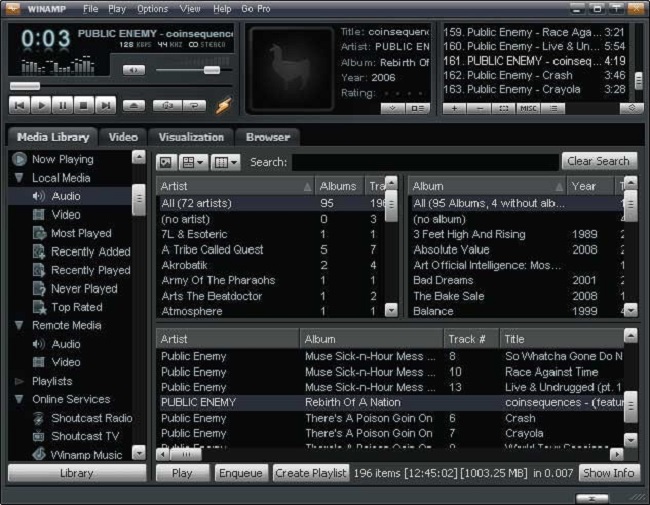The image size is (650, 505).
Task: Open Shoutcast Radio
Action: 92,418
